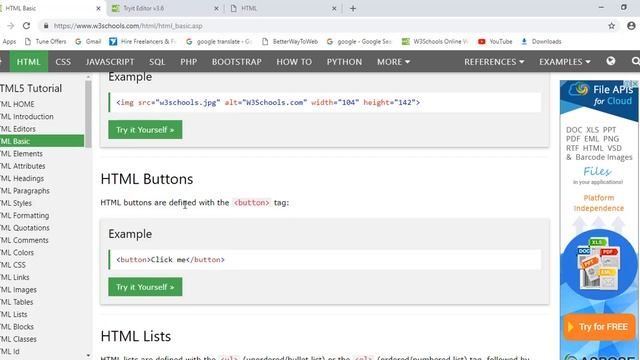Click Try it Yourself under the button example
640x360 pixels.
[145, 287]
